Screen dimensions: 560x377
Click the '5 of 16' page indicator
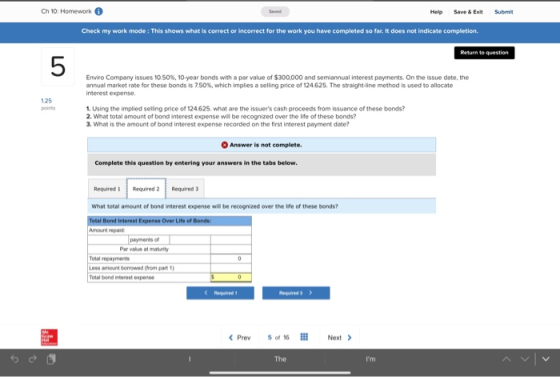coord(279,337)
